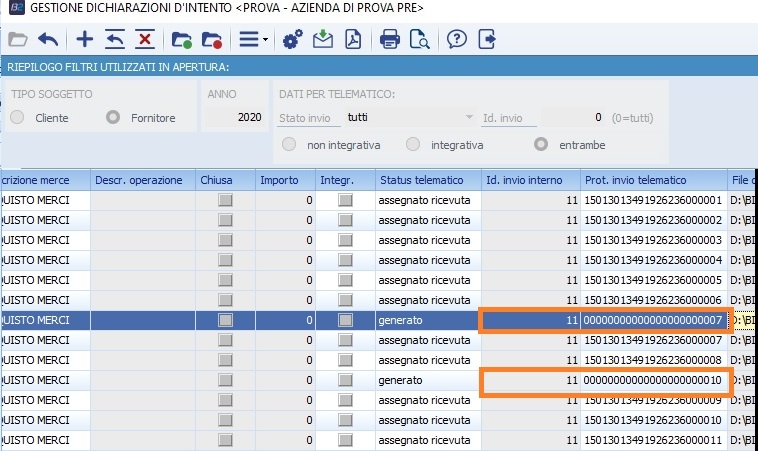The image size is (758, 451).
Task: Click the help question mark icon
Action: pyautogui.click(x=456, y=40)
